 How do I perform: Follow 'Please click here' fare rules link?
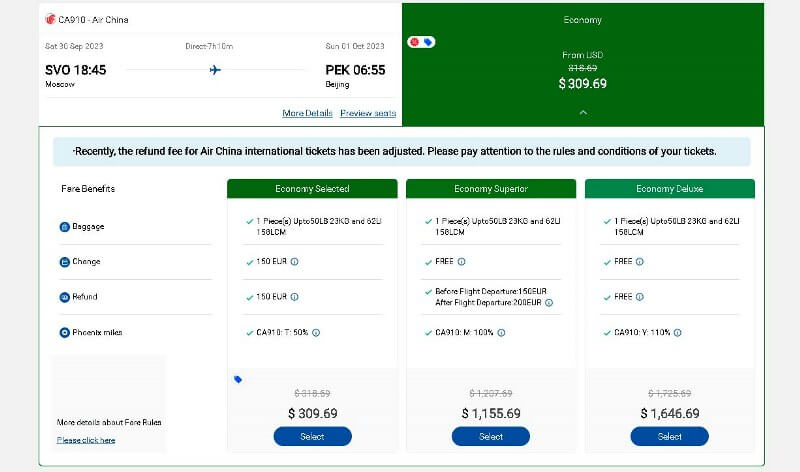(x=86, y=440)
